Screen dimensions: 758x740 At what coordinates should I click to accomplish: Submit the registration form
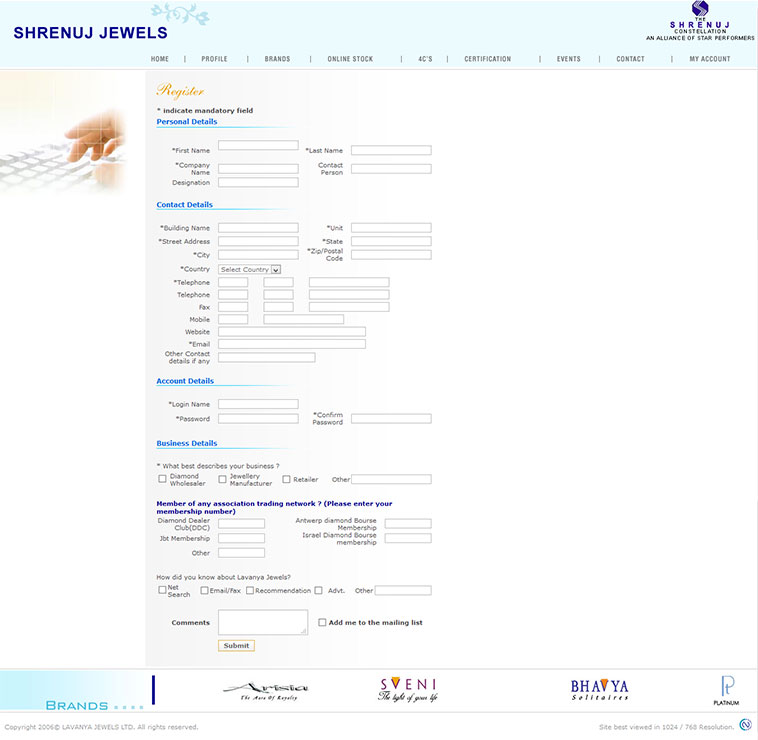(236, 646)
